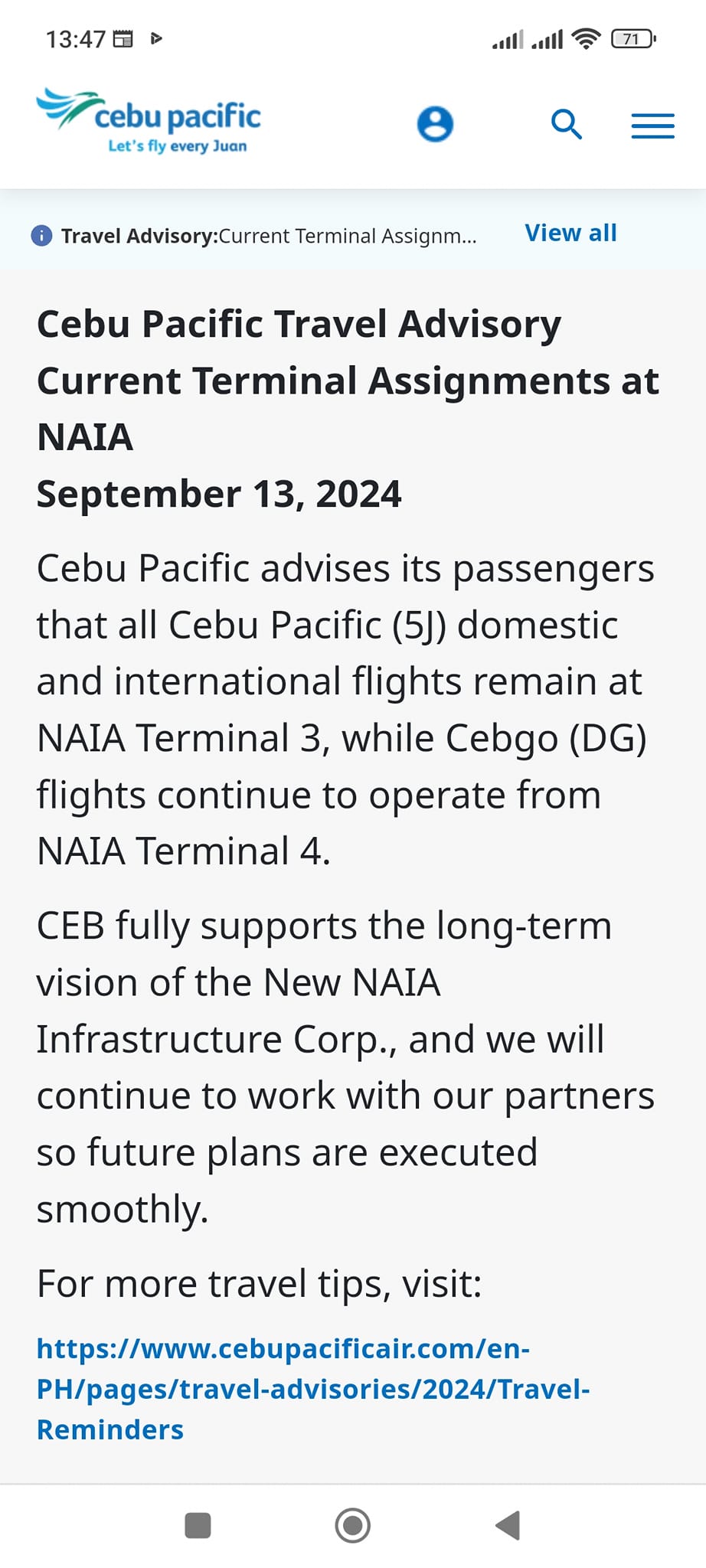This screenshot has width=706, height=1568.
Task: Open the hamburger navigation menu
Action: click(x=653, y=126)
